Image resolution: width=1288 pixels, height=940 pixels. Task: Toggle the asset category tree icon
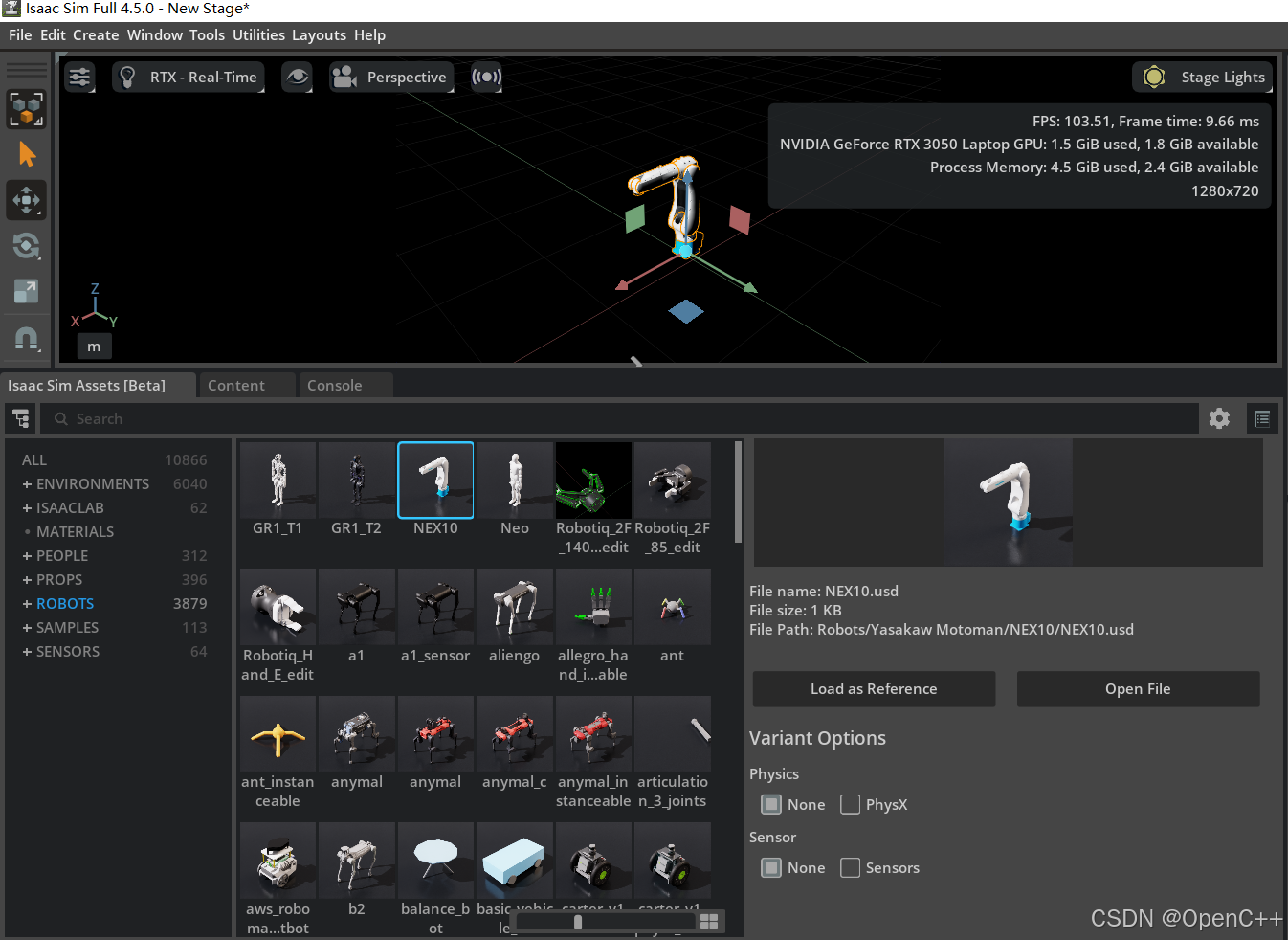(21, 419)
